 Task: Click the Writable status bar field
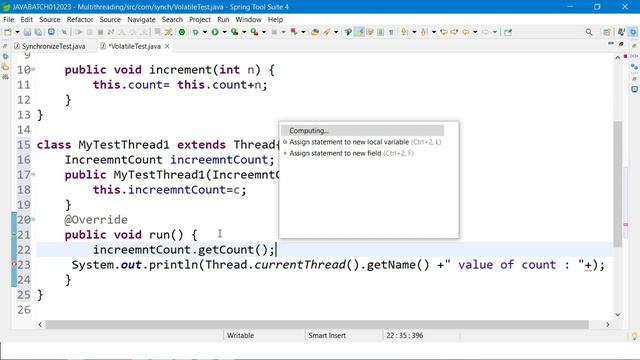(x=240, y=336)
